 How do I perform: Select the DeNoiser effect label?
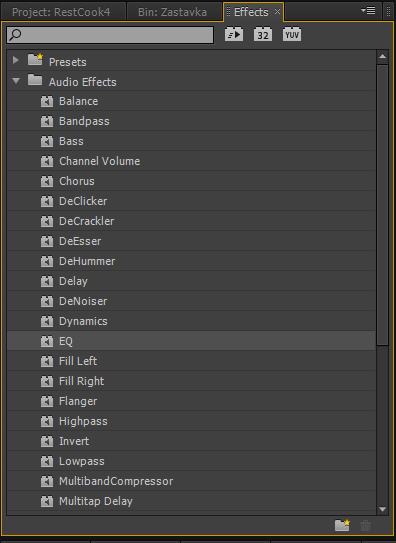pyautogui.click(x=83, y=302)
